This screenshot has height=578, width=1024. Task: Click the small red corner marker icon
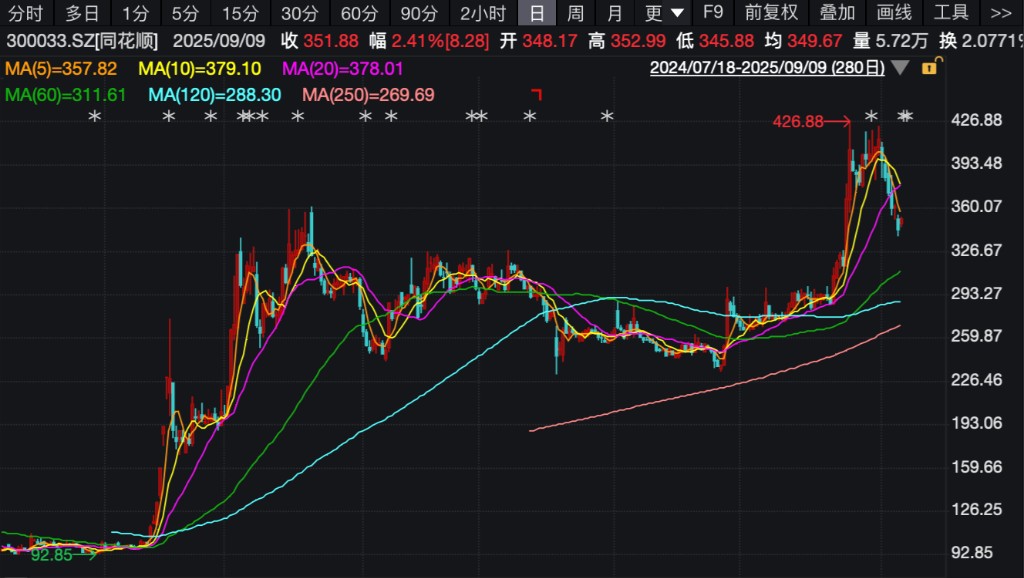click(536, 94)
